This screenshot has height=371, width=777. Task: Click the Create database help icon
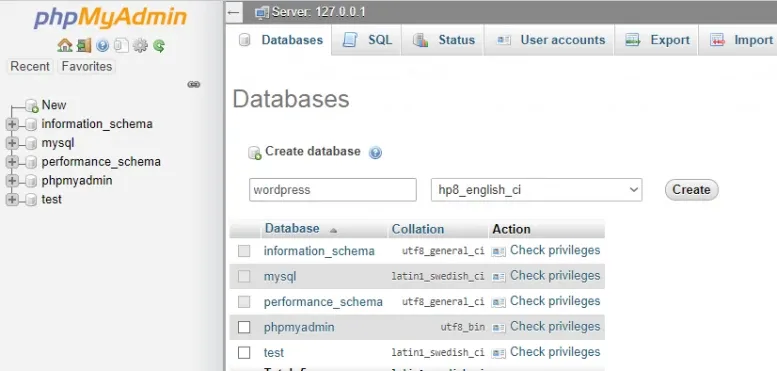pos(375,153)
